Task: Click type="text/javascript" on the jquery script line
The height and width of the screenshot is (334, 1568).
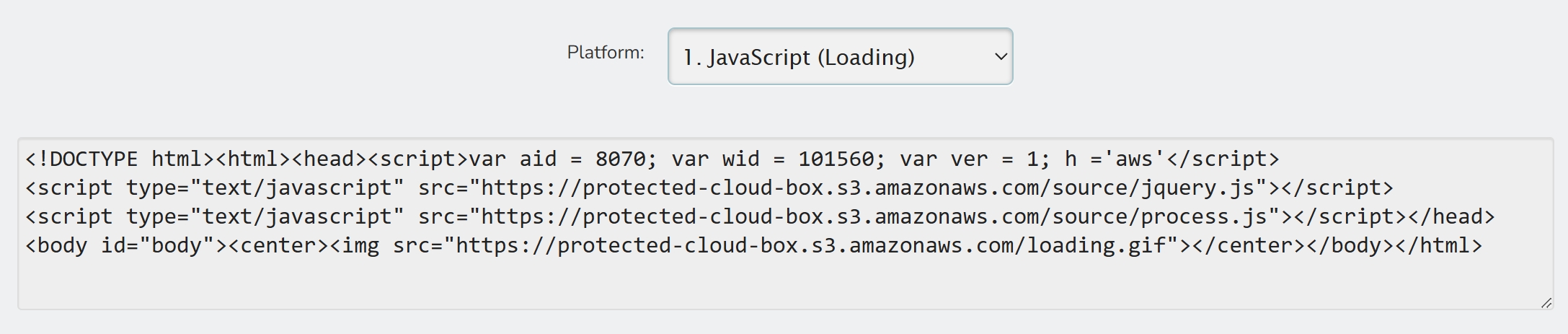Action: pos(265,188)
